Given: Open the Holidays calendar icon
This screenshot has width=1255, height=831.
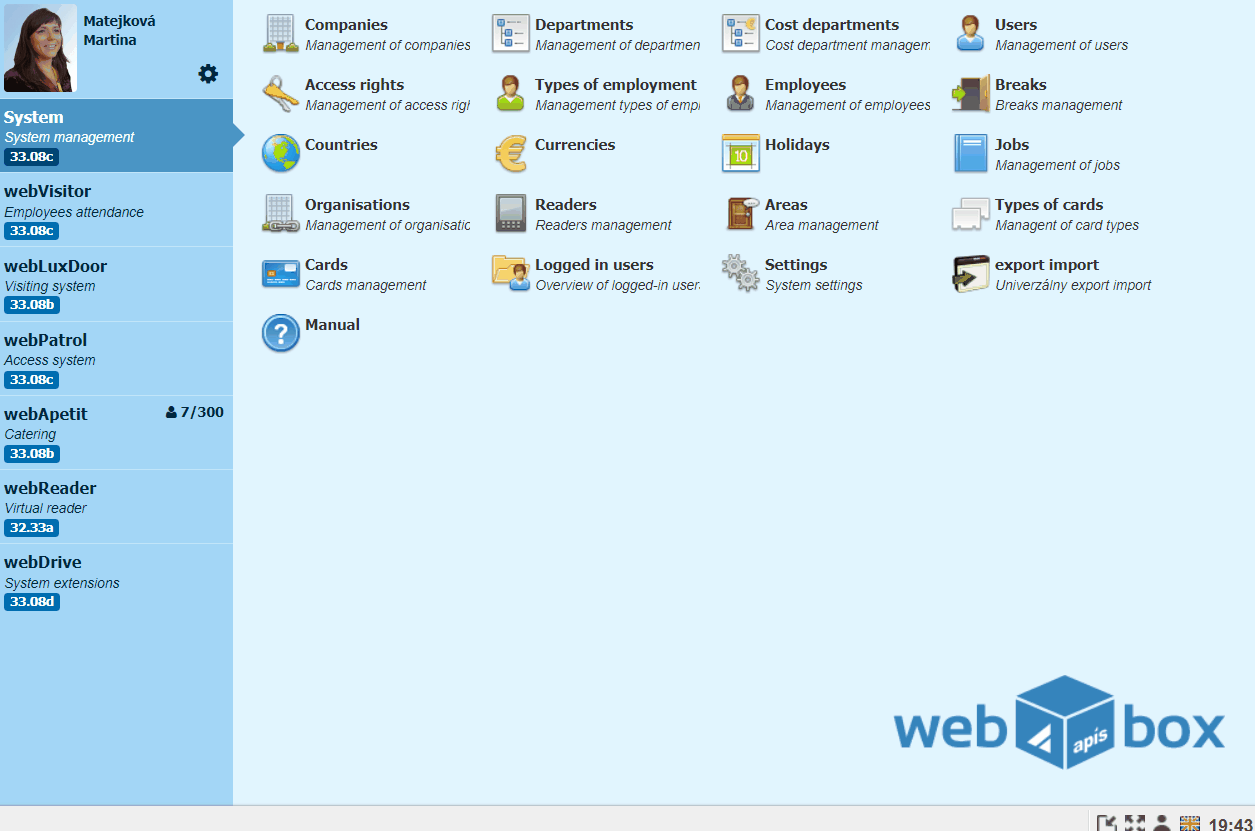Looking at the screenshot, I should (x=741, y=154).
